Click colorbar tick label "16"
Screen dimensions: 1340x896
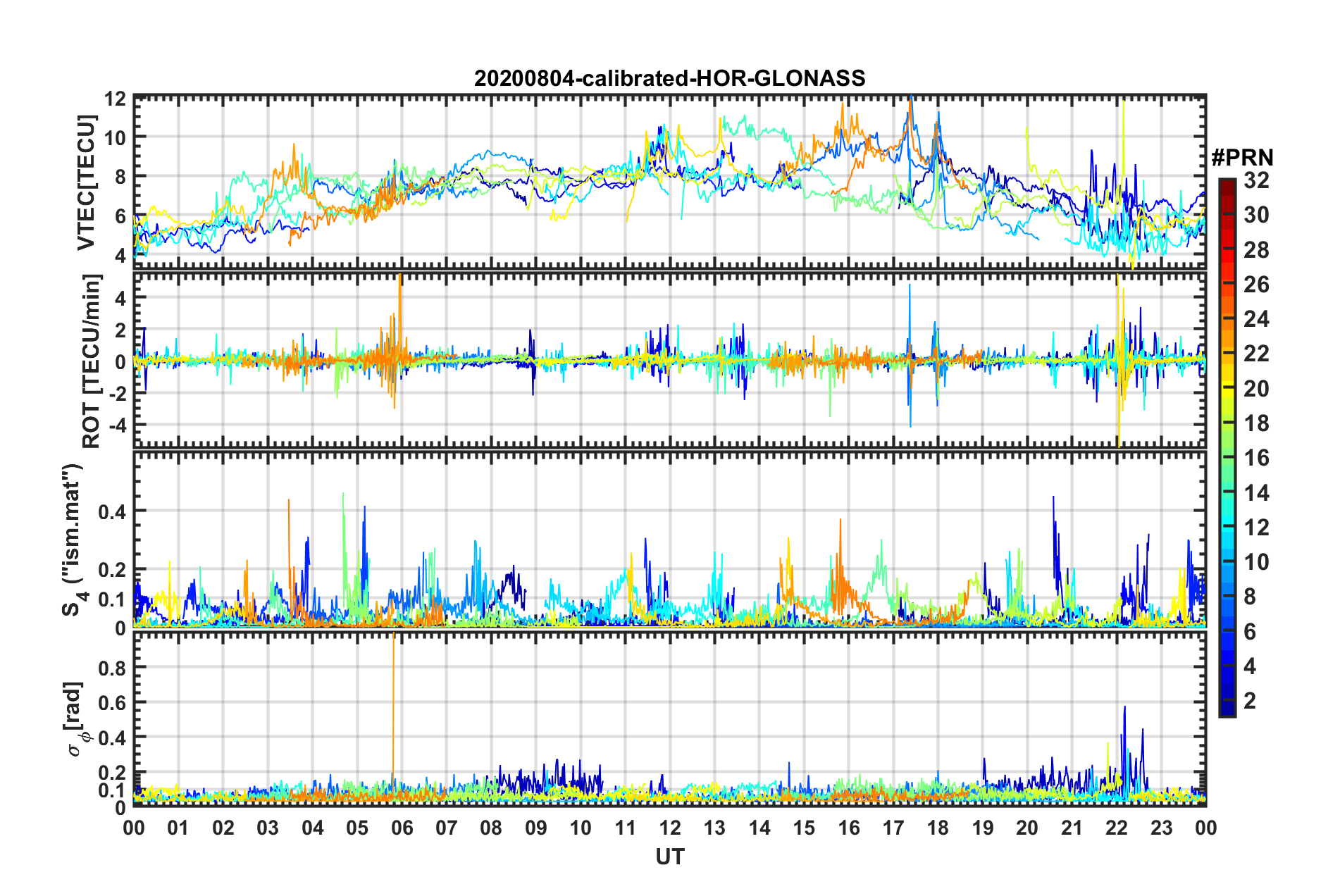pyautogui.click(x=1256, y=458)
